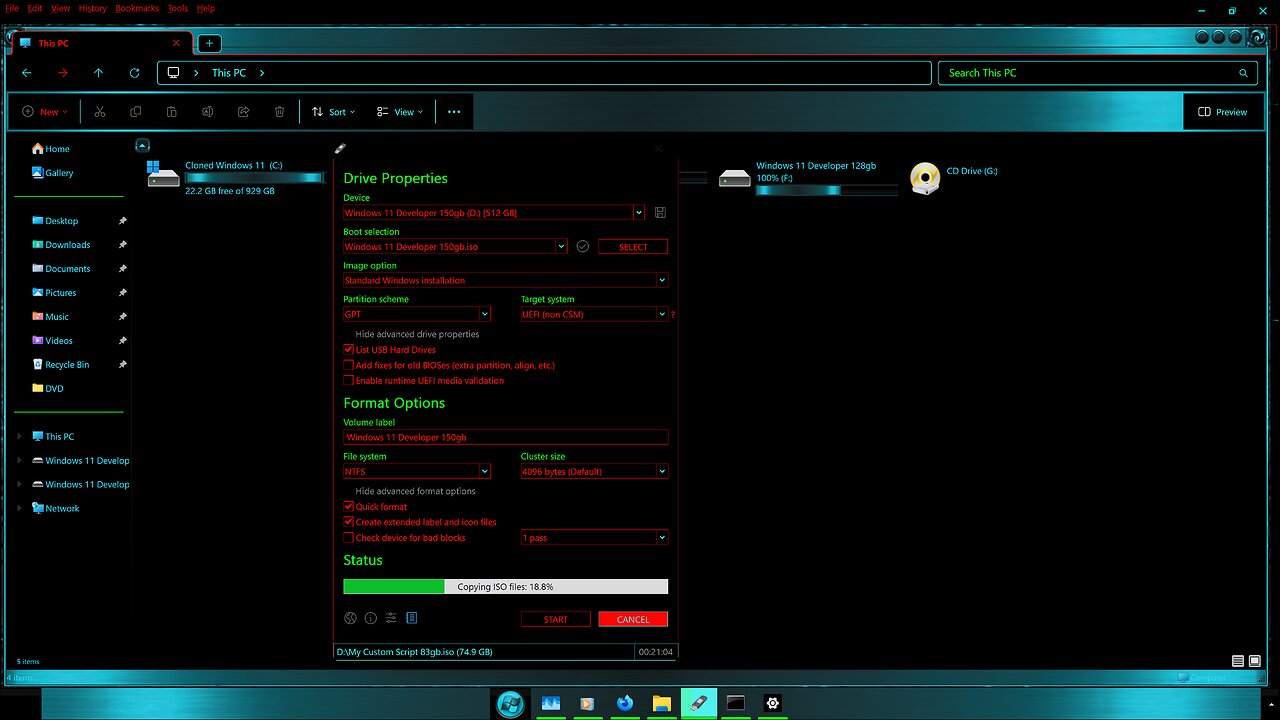Open Rufus settings sliders icon

point(391,618)
